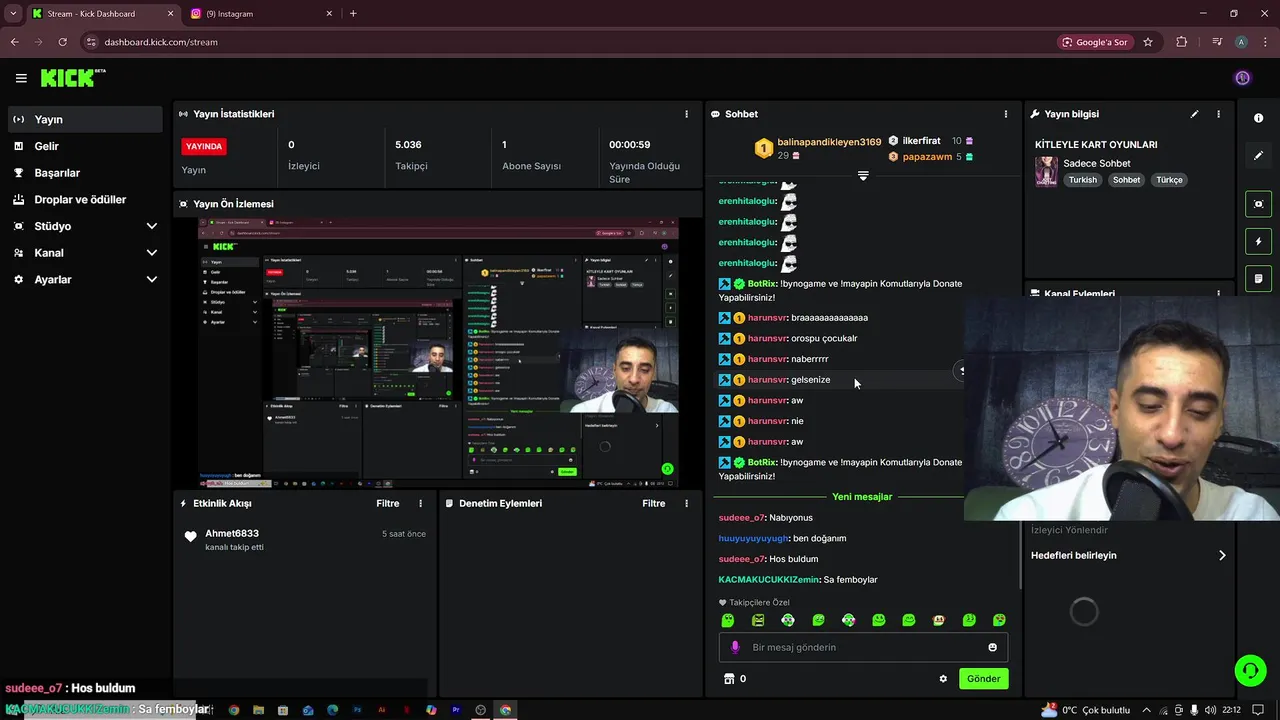Image resolution: width=1280 pixels, height=720 pixels.
Task: Open Etkinlik Akışı three-dot menu
Action: [420, 503]
